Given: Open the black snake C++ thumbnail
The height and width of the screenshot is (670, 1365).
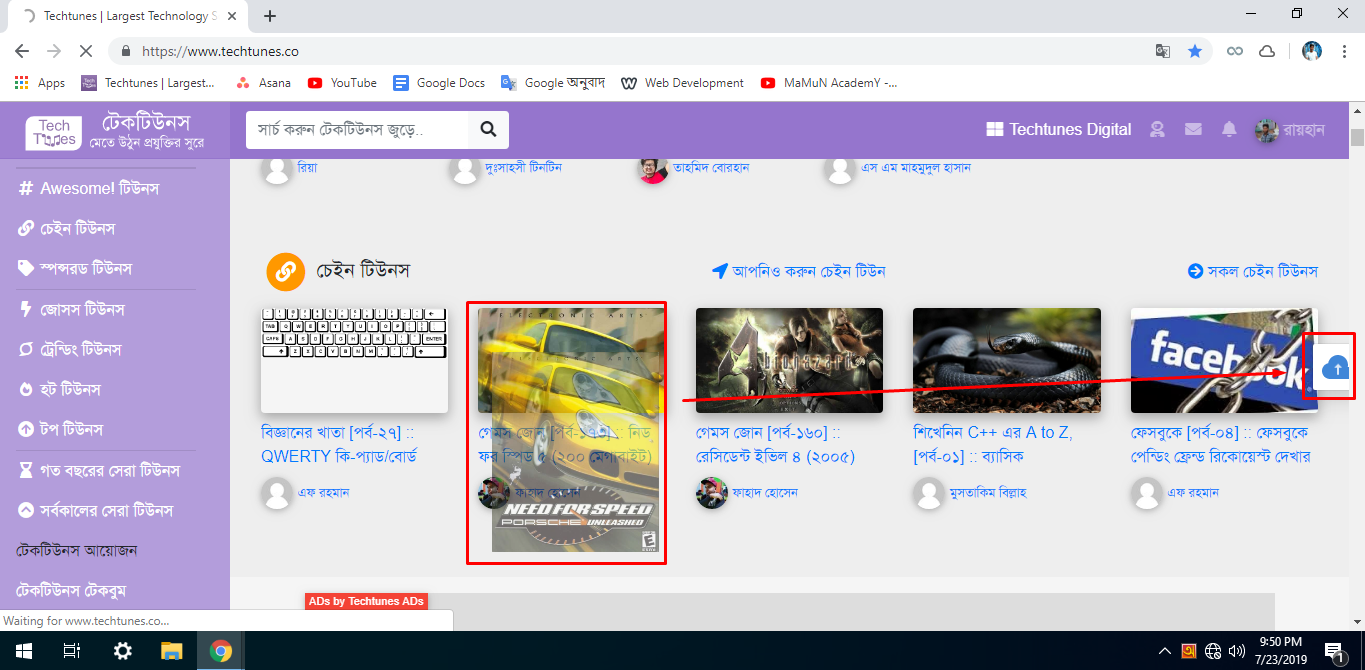Looking at the screenshot, I should (1007, 360).
